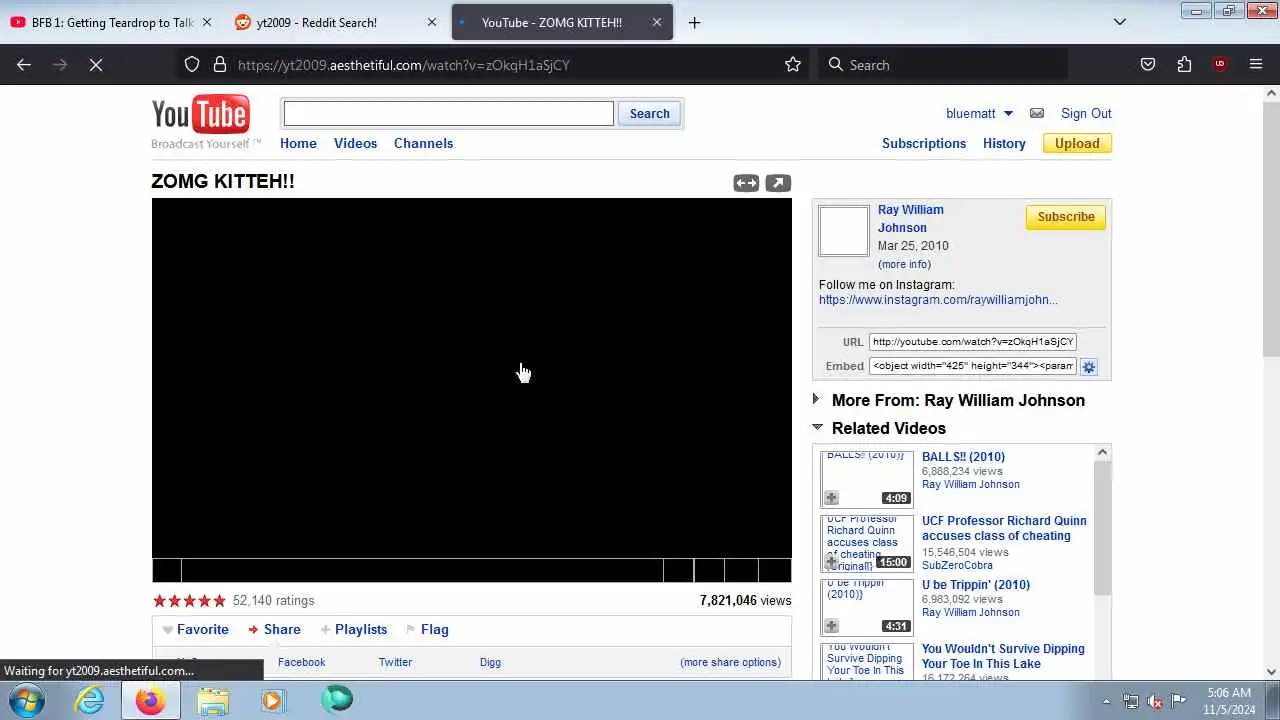This screenshot has width=1280, height=720.
Task: Share video via Twitter link
Action: coord(395,662)
